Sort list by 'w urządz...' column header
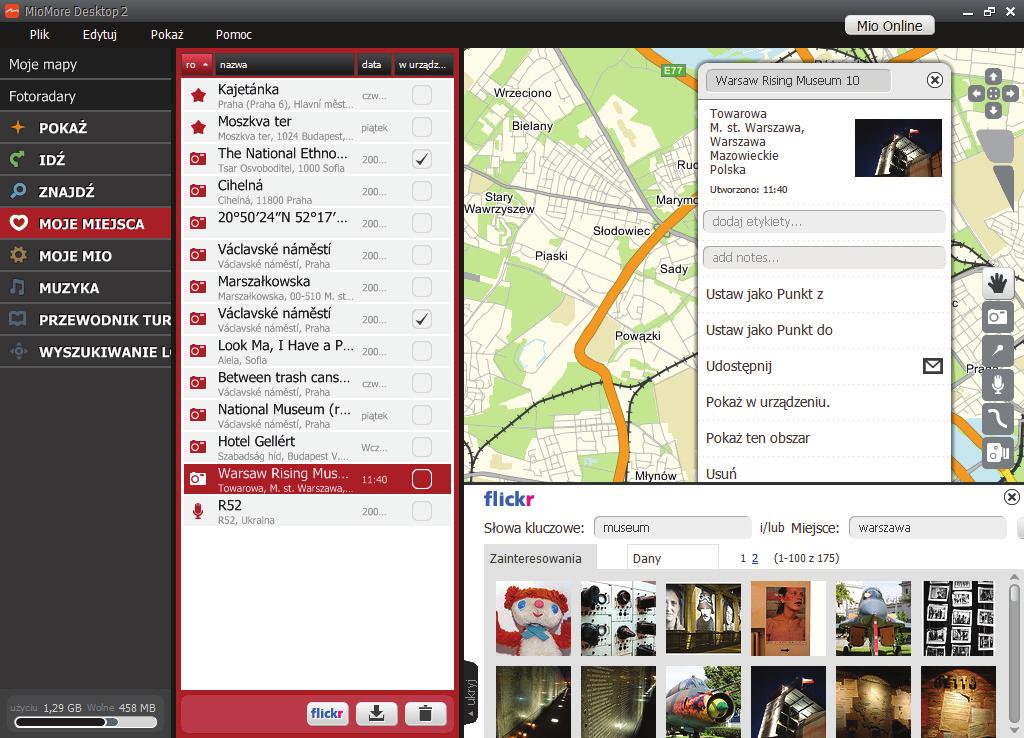 (x=423, y=65)
